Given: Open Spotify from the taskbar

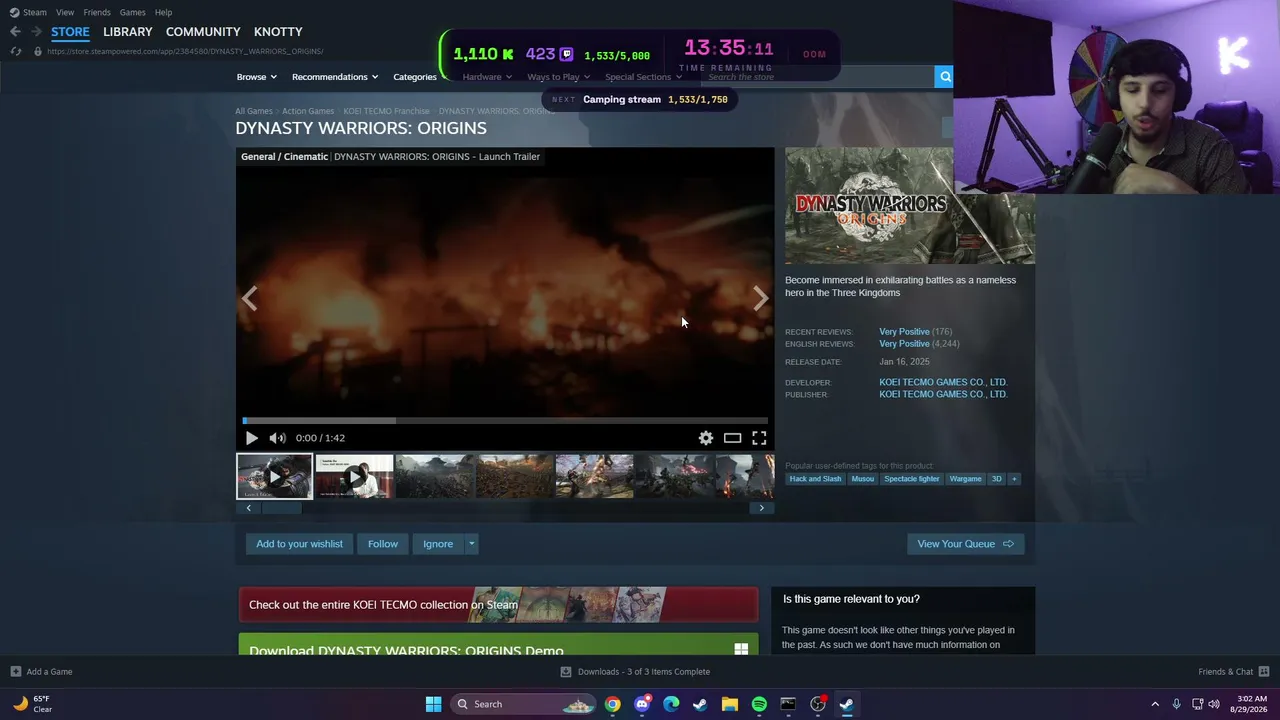Looking at the screenshot, I should point(759,704).
